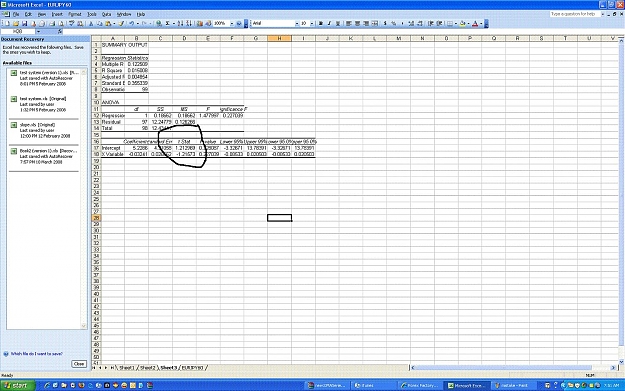The width and height of the screenshot is (625, 391).
Task: Apply the Currency style format
Action: (x=385, y=24)
